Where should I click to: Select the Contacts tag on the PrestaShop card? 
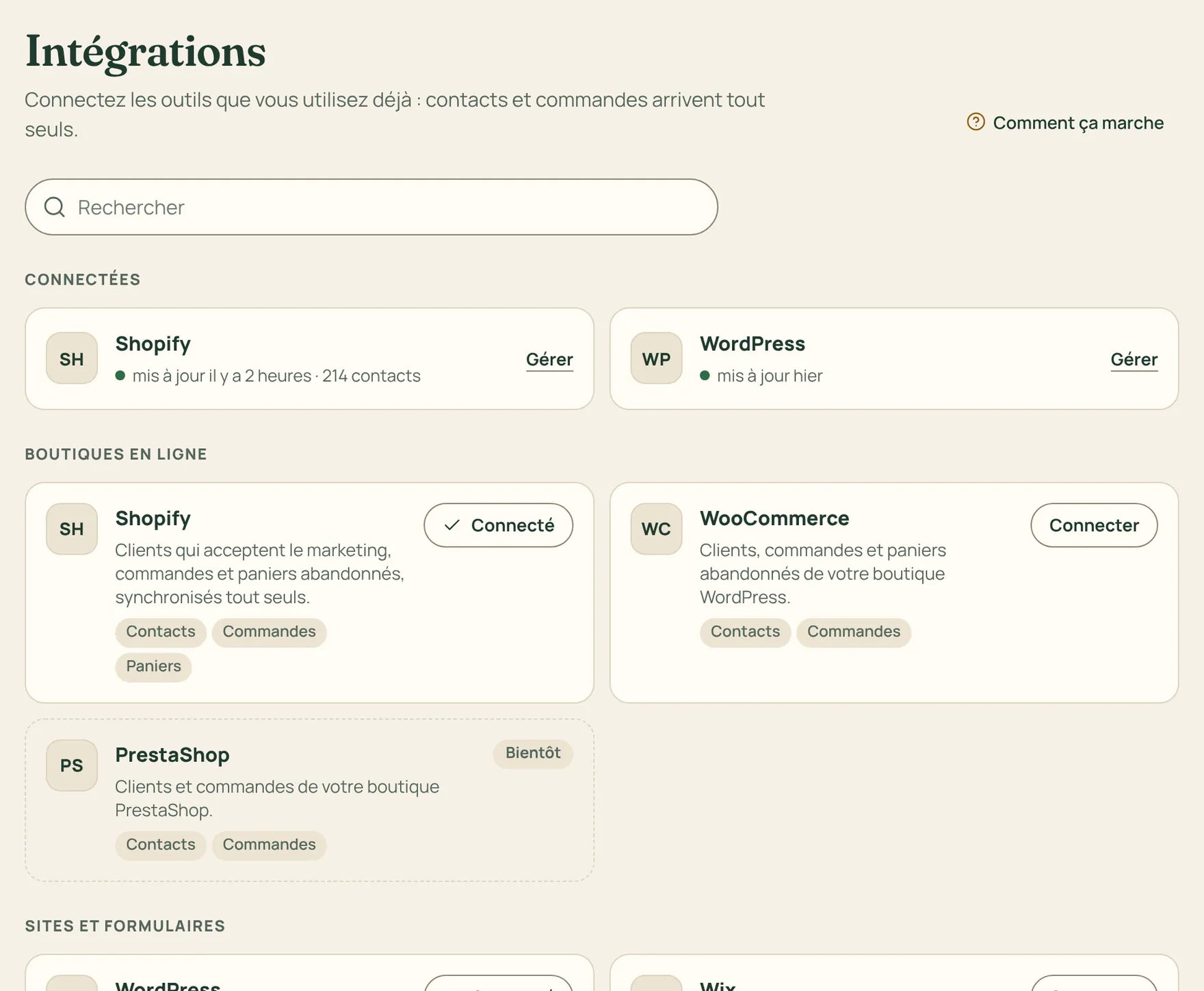(x=161, y=845)
